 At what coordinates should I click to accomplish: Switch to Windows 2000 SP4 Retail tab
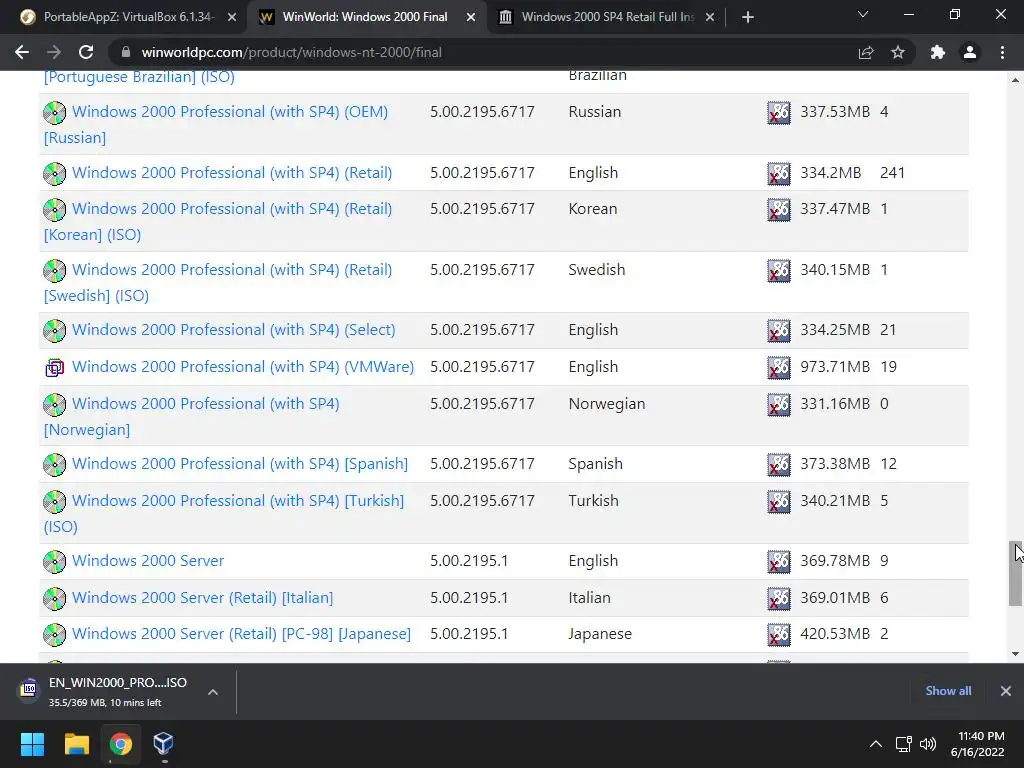[607, 17]
